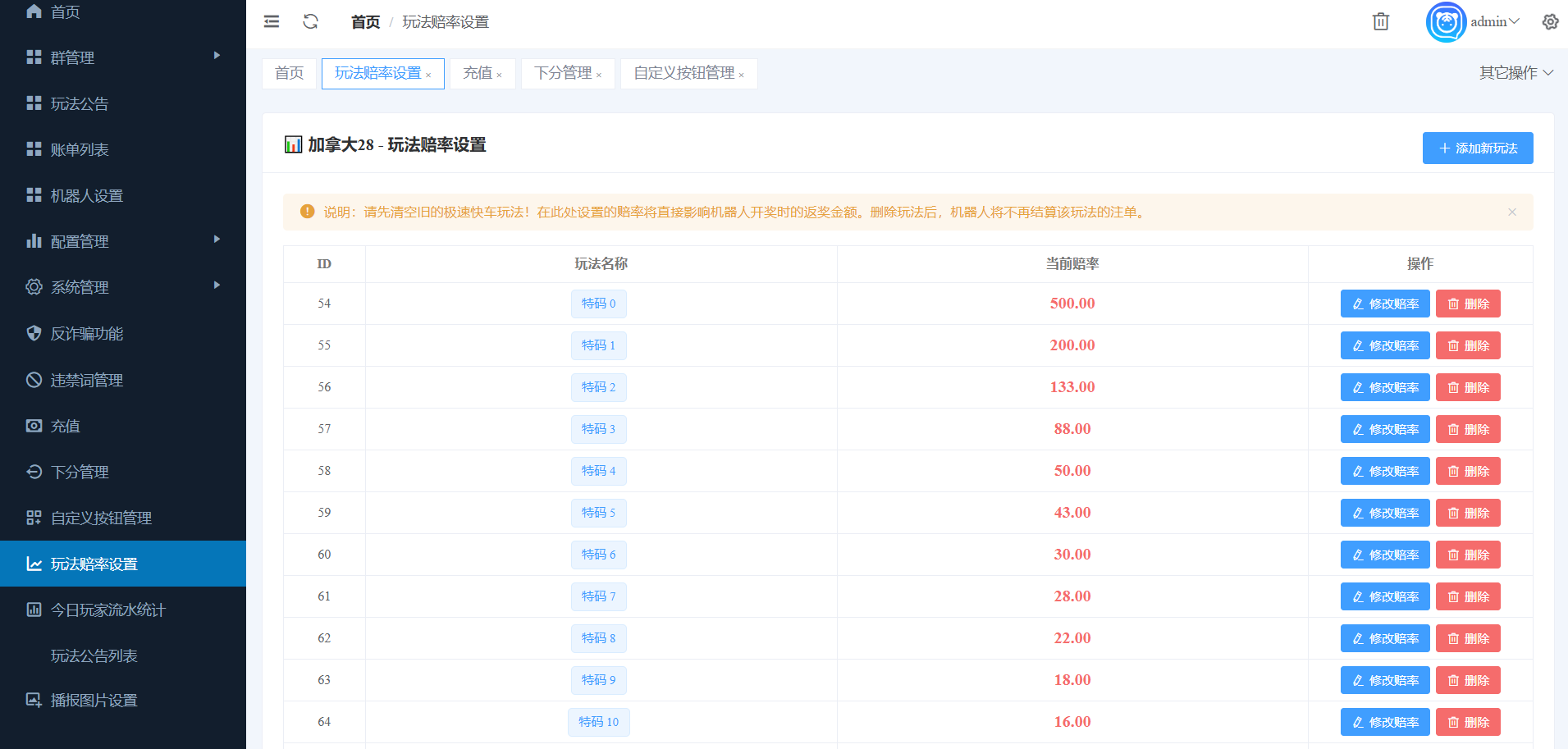Screen dimensions: 1568x749
Task: Click the trash can icon in header
Action: pos(1381,22)
